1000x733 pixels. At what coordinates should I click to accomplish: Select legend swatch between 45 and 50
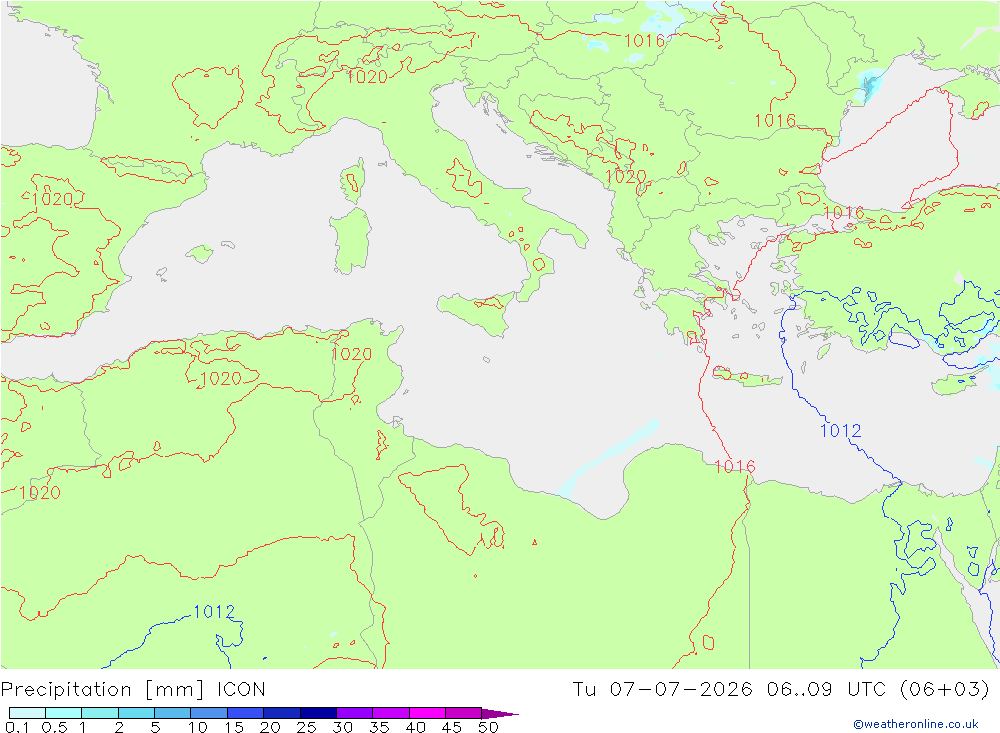pos(464,713)
